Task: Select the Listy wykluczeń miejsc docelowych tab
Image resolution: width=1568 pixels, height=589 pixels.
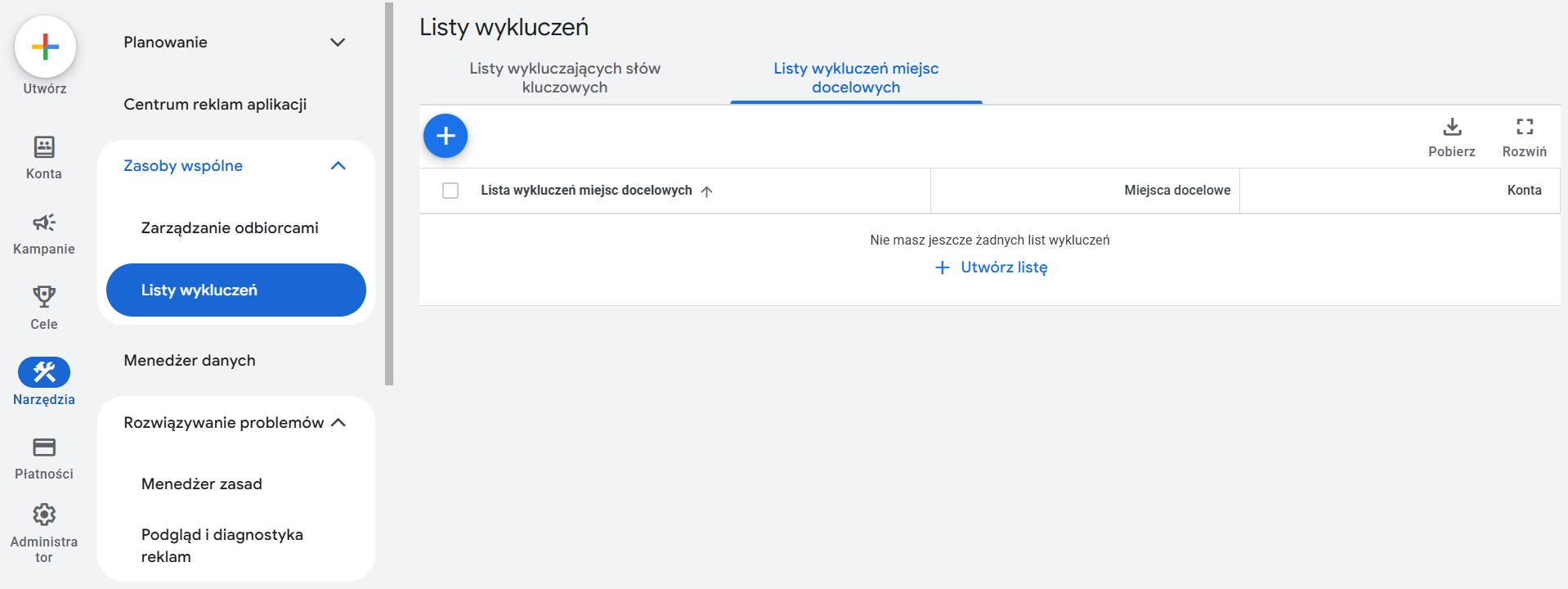Action: click(855, 78)
